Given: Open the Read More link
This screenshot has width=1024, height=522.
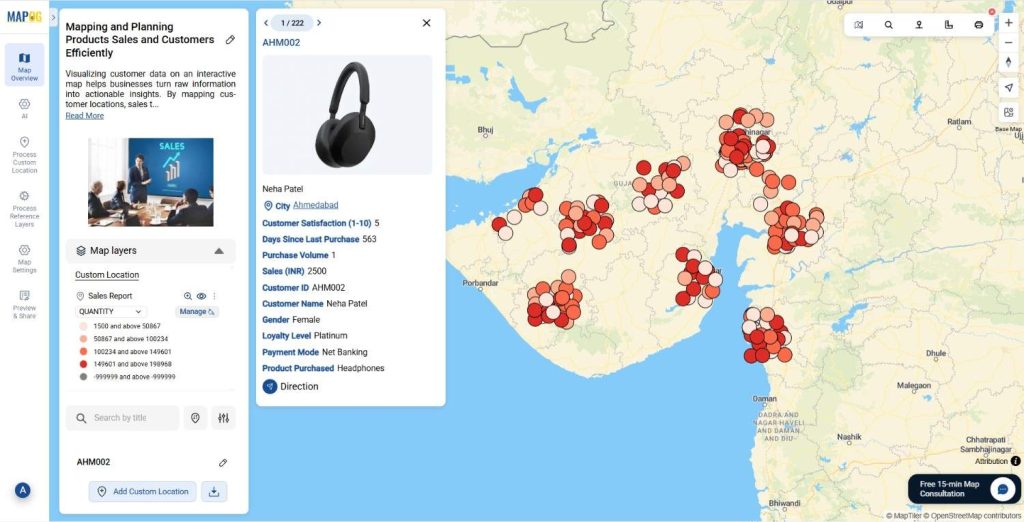Looking at the screenshot, I should coord(84,116).
